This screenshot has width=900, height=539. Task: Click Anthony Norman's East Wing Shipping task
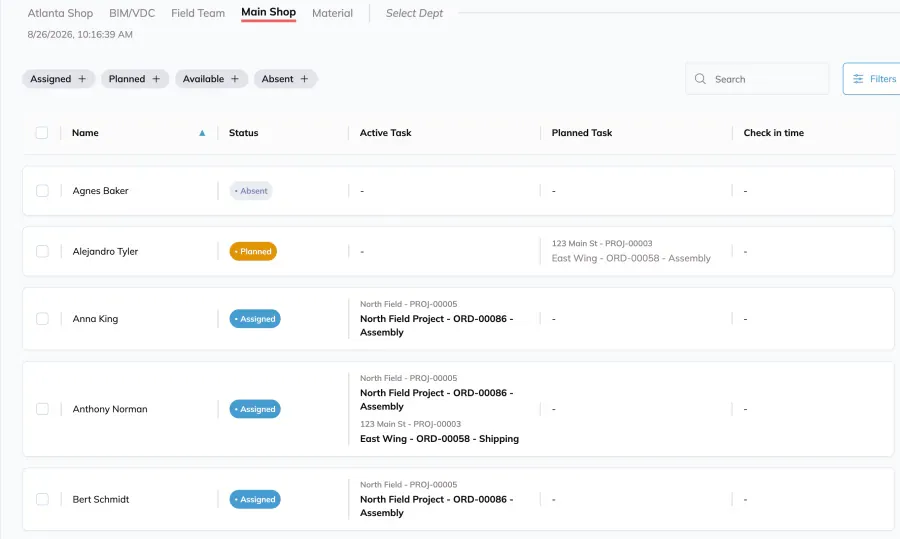[440, 439]
